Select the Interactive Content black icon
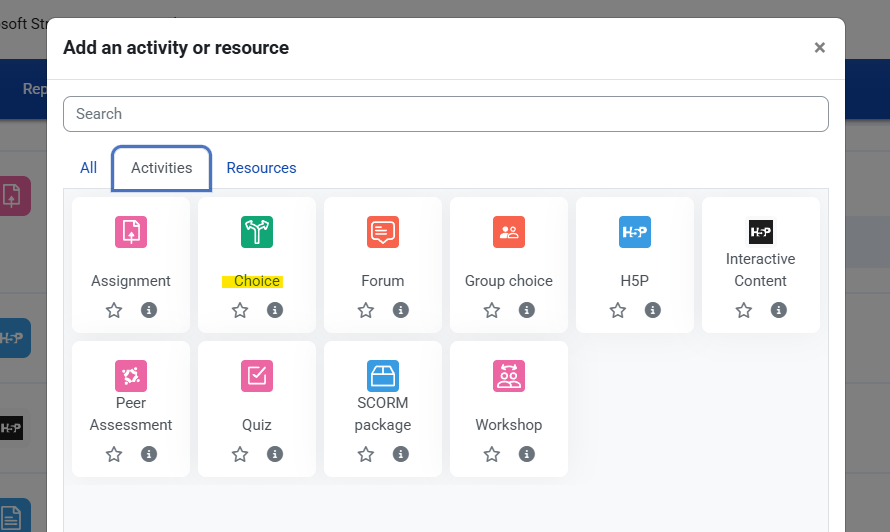 click(761, 232)
